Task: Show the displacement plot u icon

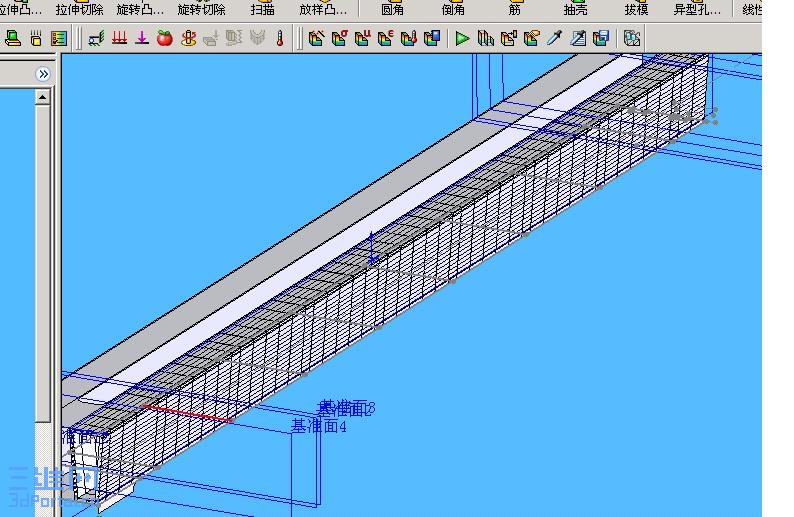Action: point(363,38)
